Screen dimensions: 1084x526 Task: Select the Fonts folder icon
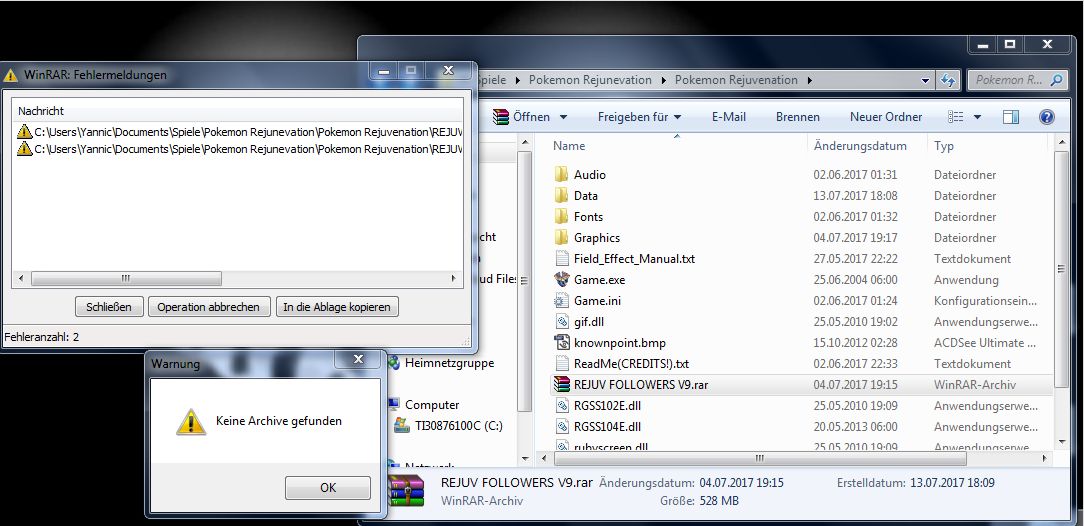[x=561, y=217]
